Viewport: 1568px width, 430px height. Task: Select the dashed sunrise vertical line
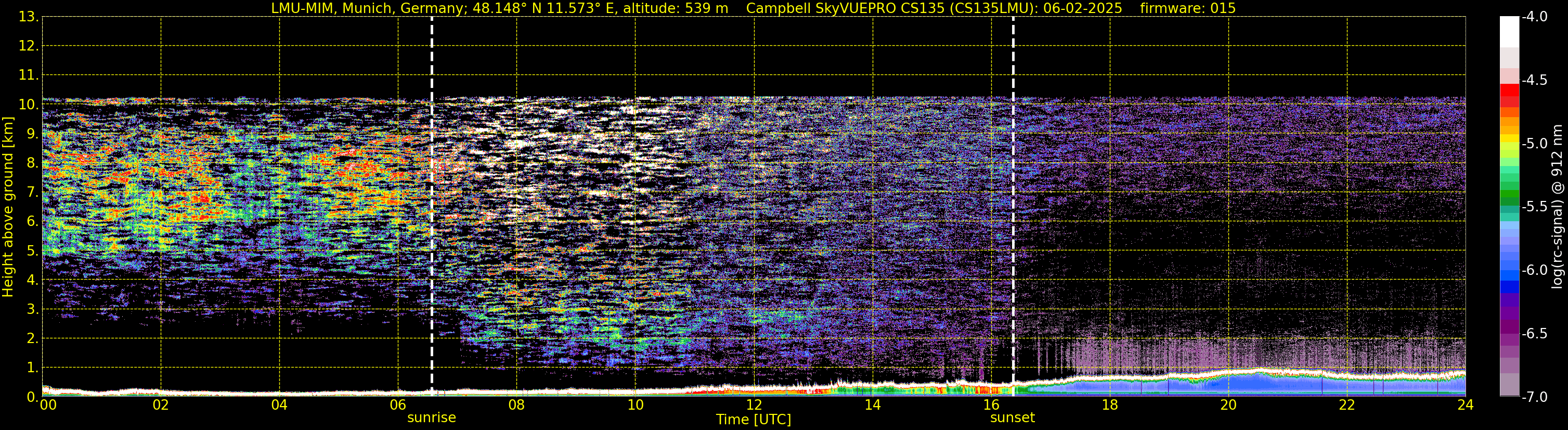coord(432,207)
